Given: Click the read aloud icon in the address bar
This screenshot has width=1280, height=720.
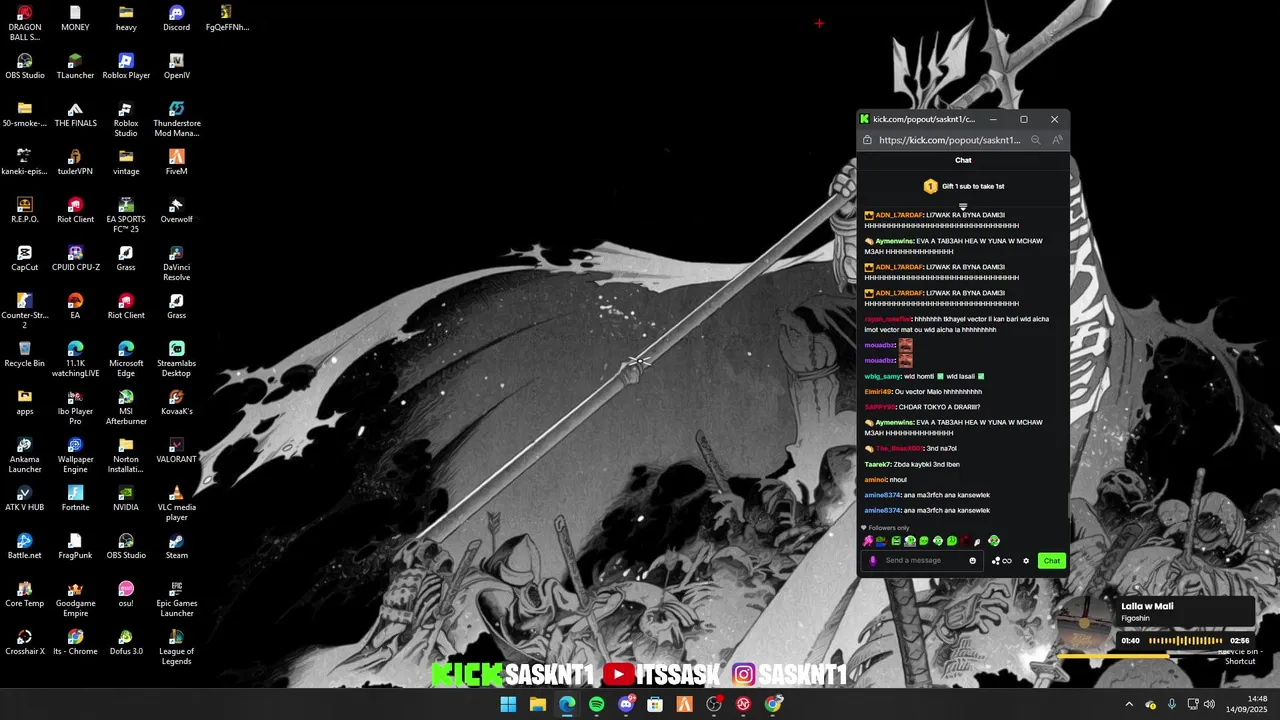Looking at the screenshot, I should click(x=1057, y=141).
